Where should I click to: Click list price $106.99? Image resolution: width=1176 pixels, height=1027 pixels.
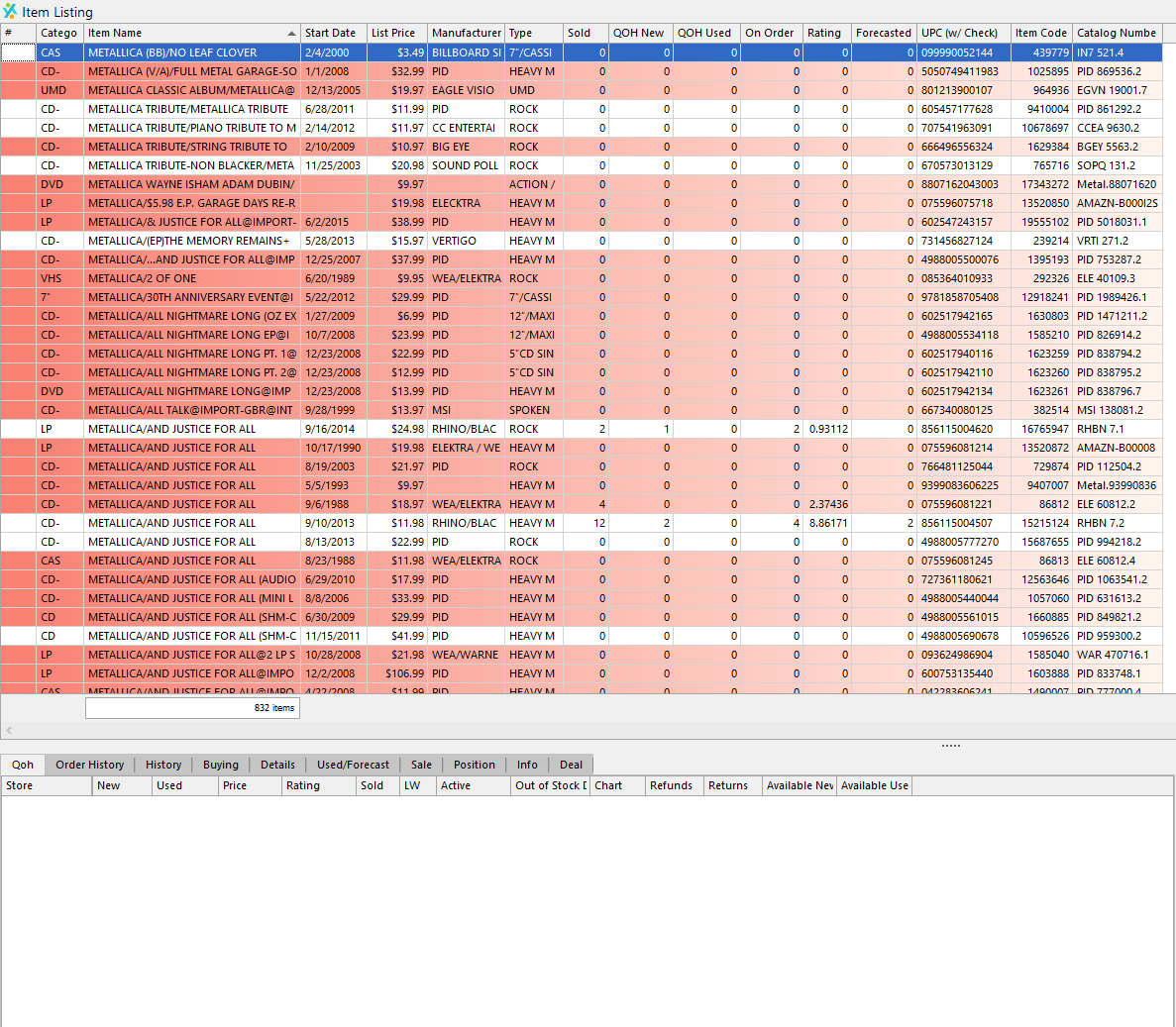396,673
